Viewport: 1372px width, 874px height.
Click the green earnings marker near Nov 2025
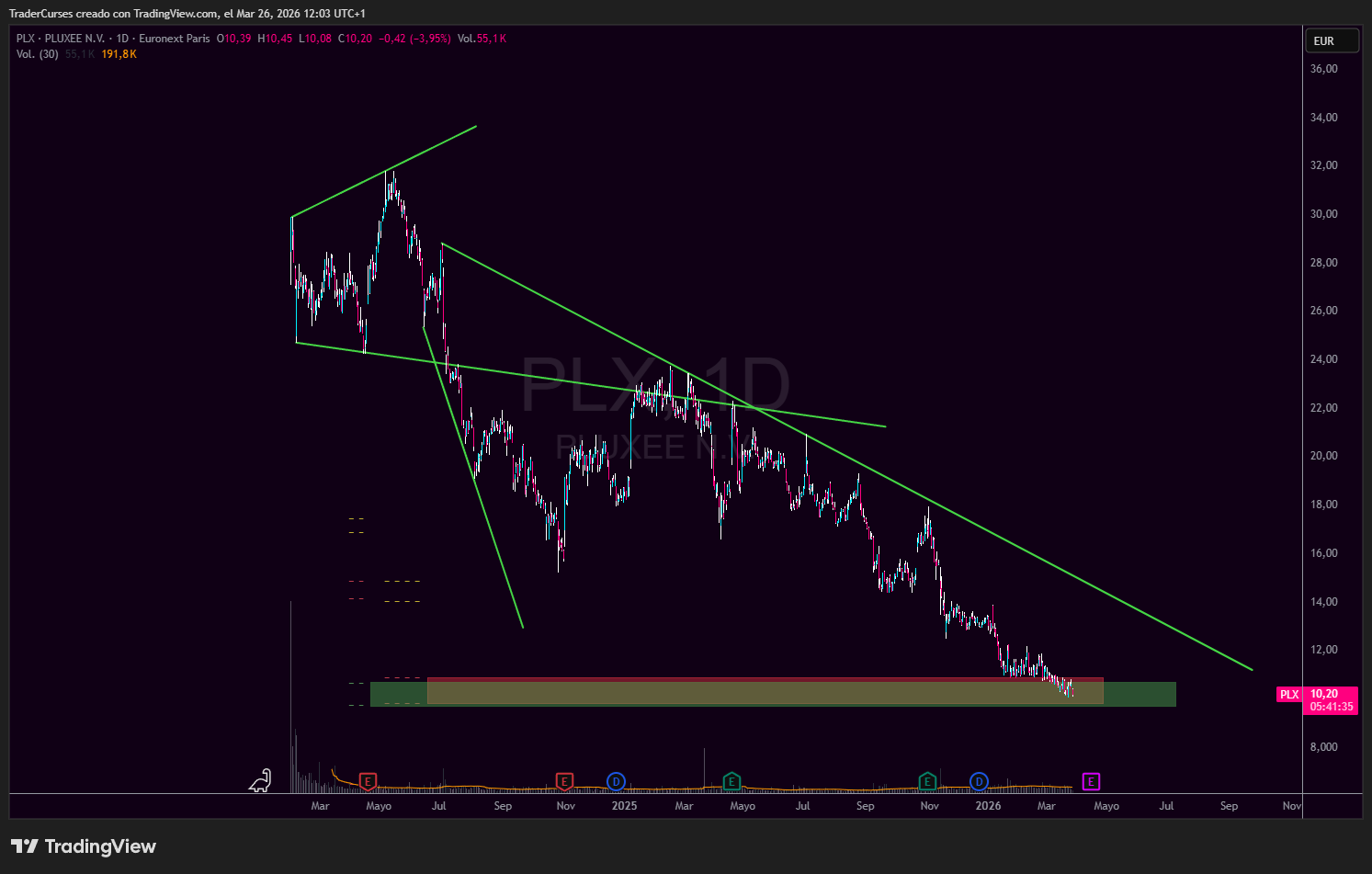(x=927, y=781)
